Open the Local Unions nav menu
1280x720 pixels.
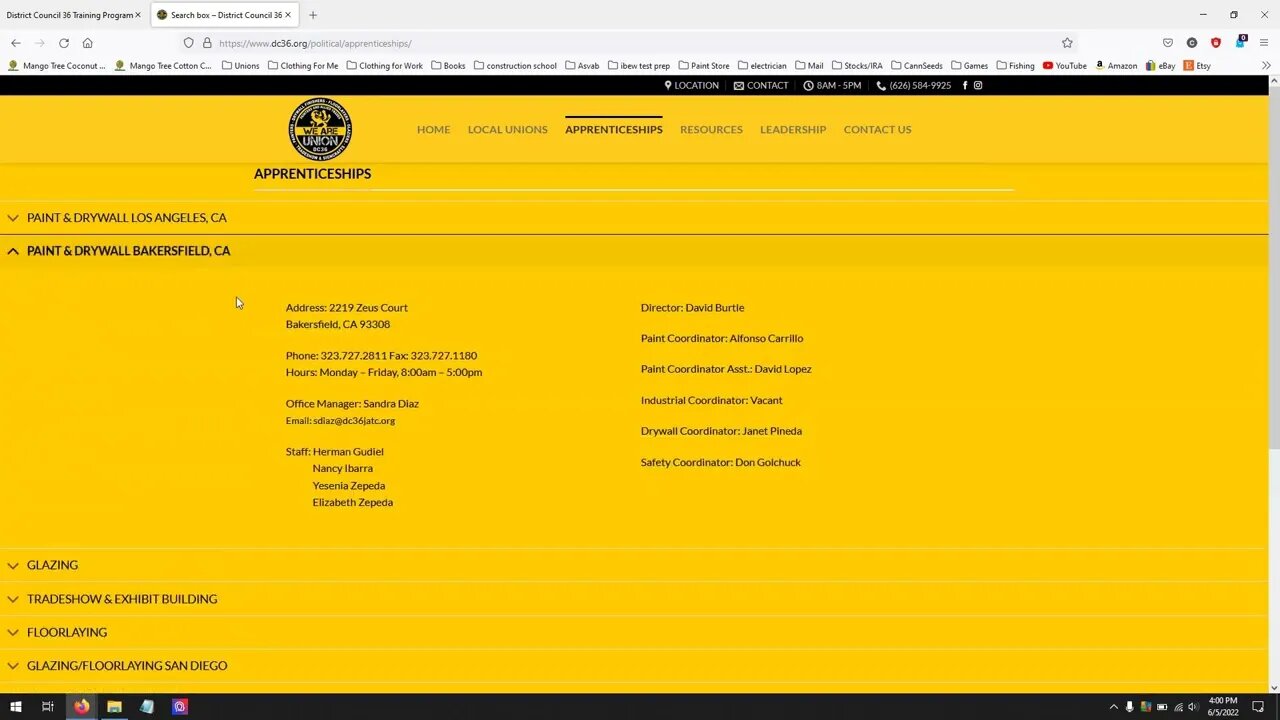(x=508, y=129)
